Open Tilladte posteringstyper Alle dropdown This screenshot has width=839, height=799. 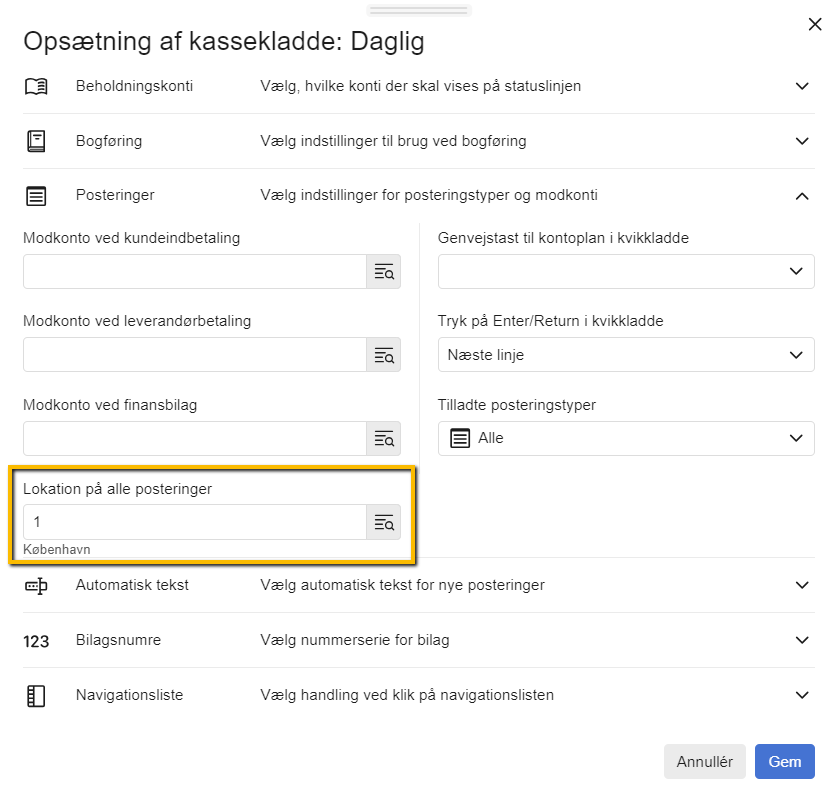pos(626,439)
